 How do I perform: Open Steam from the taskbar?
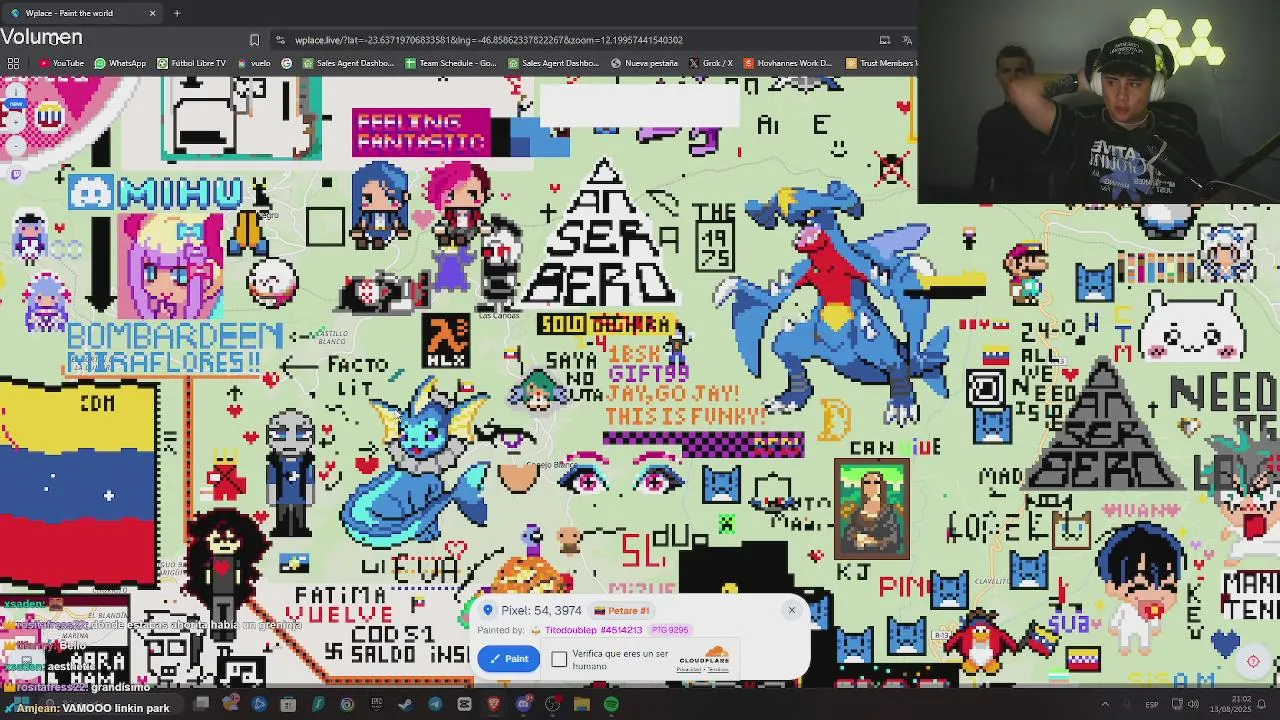pyautogui.click(x=406, y=705)
